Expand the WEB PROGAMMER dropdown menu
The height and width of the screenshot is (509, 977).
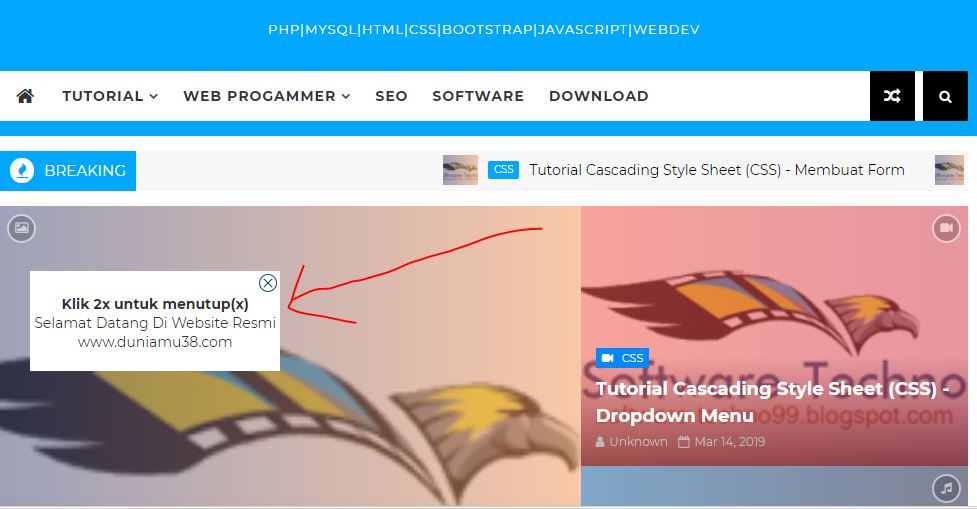coord(267,96)
